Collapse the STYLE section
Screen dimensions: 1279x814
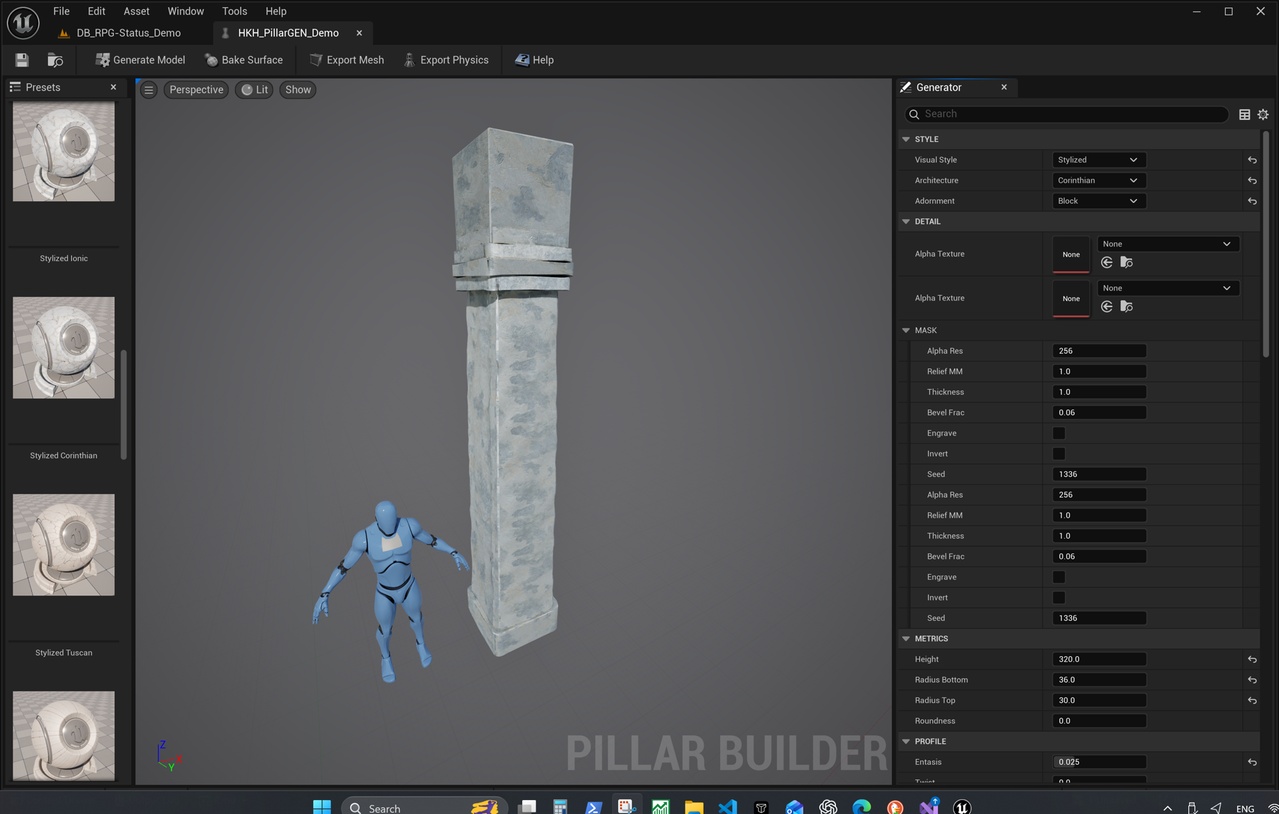coord(906,139)
